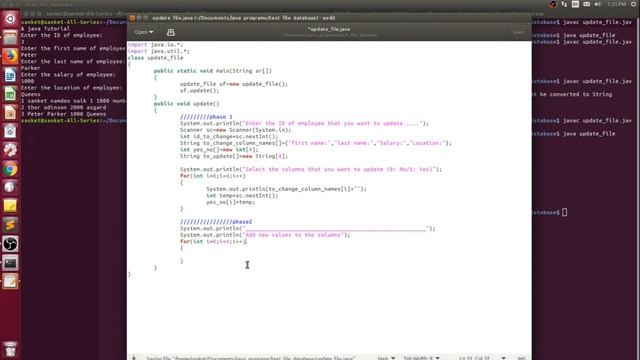
Task: Open the gedit Open file dropdown
Action: coord(144,32)
